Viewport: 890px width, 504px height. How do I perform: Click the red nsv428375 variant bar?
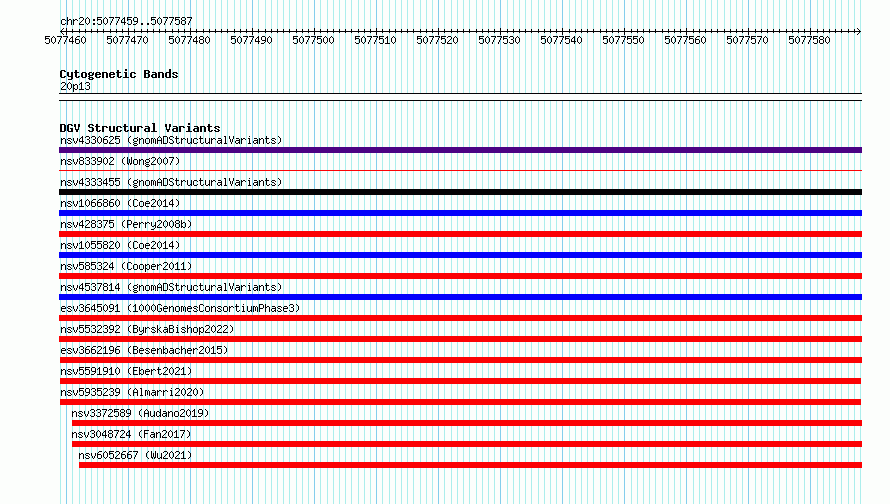[460, 234]
